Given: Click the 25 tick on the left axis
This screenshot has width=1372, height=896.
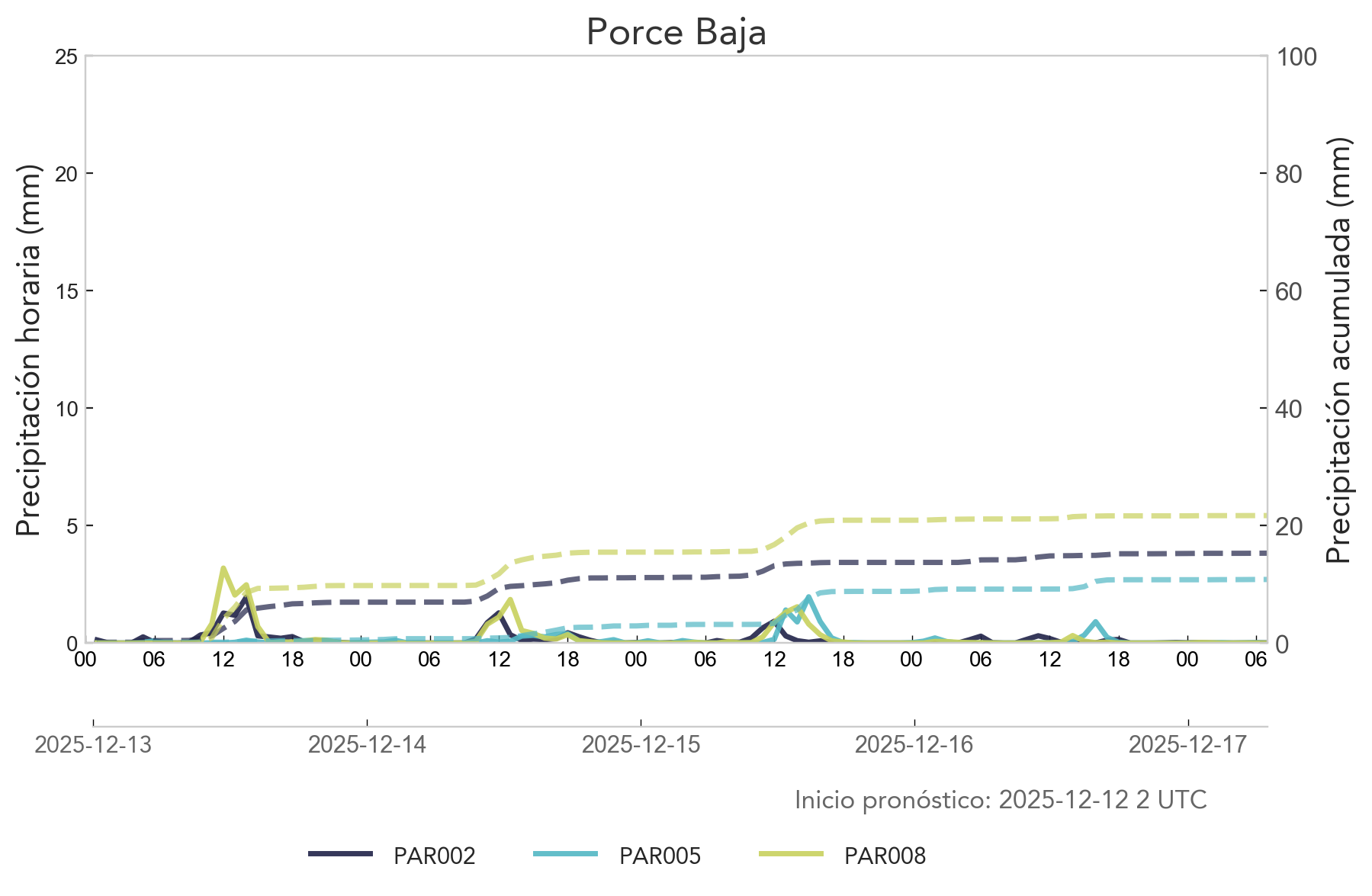Looking at the screenshot, I should coord(67,56).
